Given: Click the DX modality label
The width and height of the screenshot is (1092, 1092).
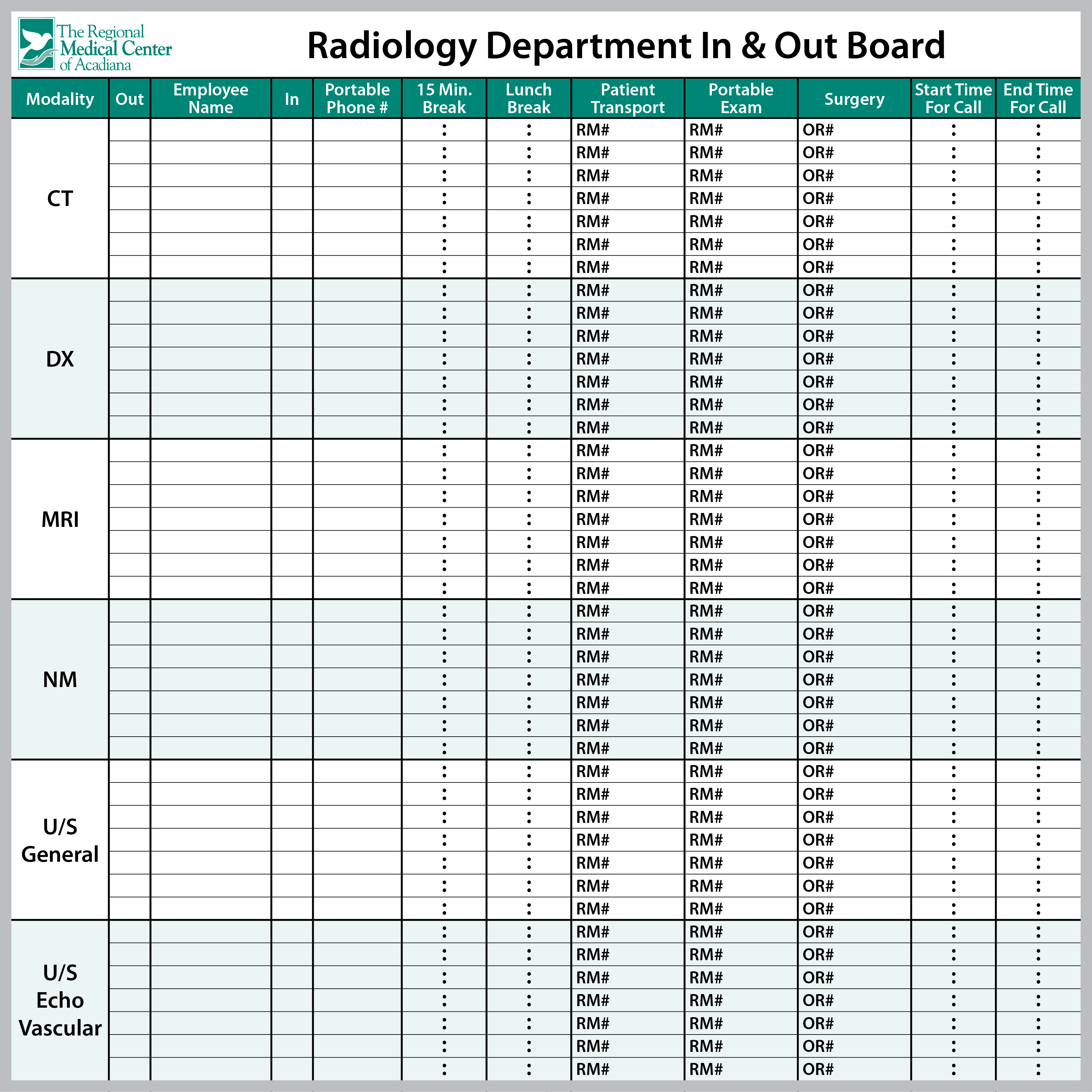Looking at the screenshot, I should (60, 359).
